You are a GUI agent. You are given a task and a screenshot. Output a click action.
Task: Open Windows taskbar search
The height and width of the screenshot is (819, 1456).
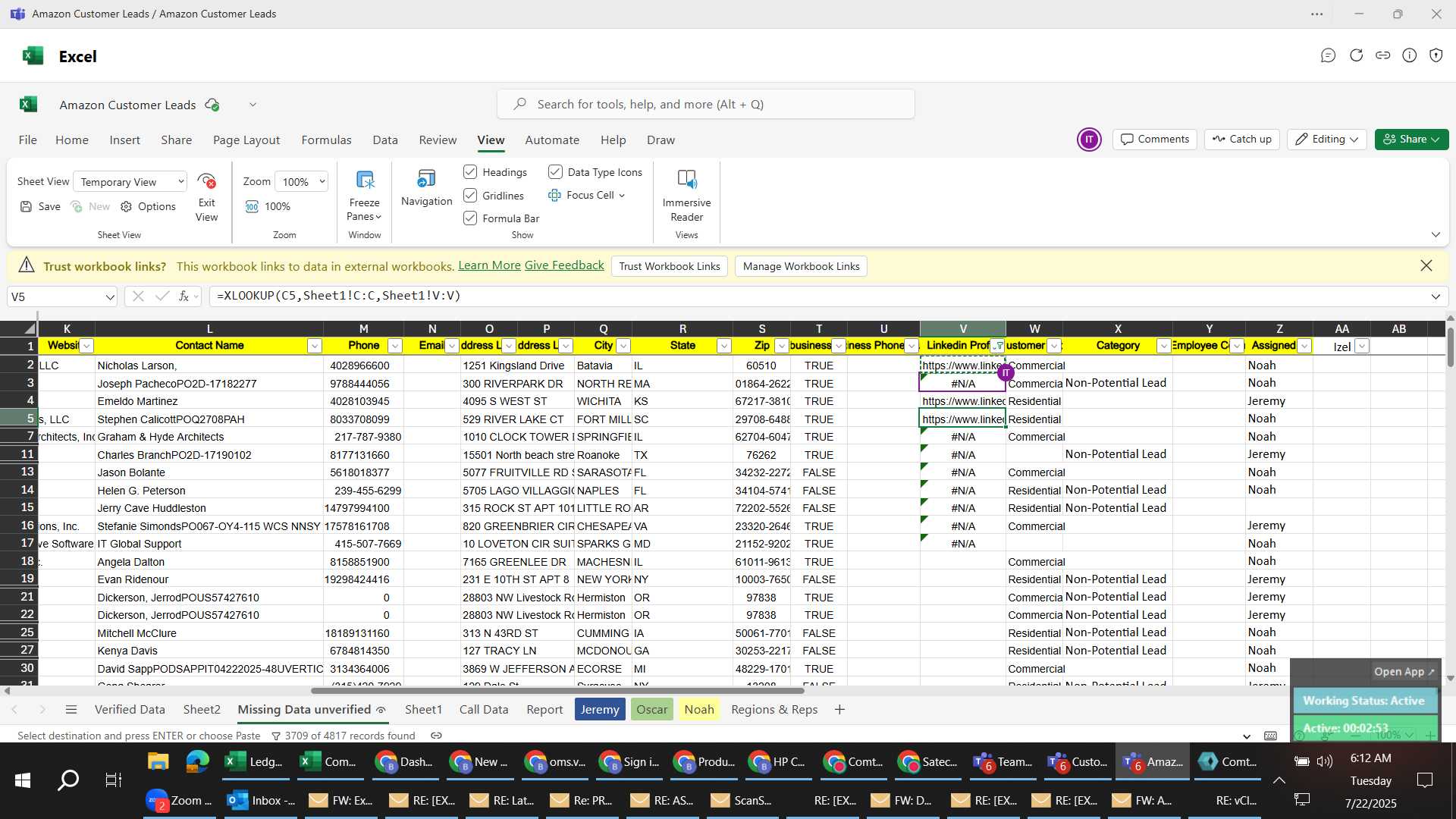[68, 780]
